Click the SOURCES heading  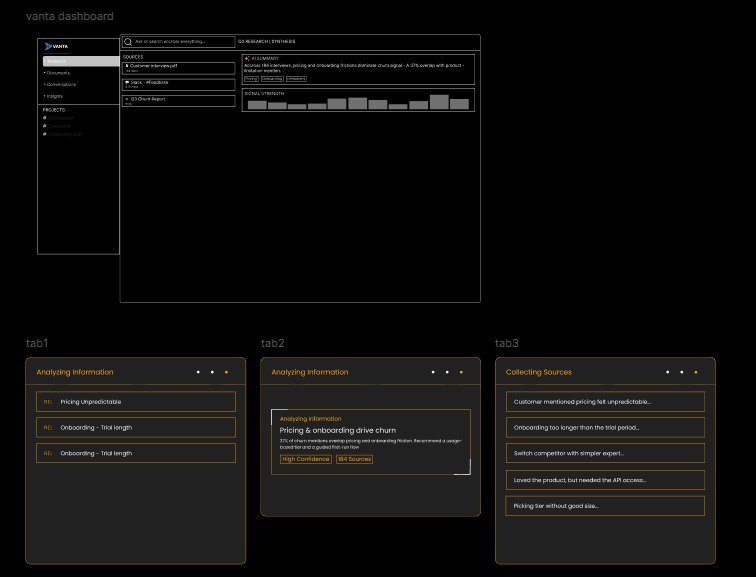tap(133, 57)
